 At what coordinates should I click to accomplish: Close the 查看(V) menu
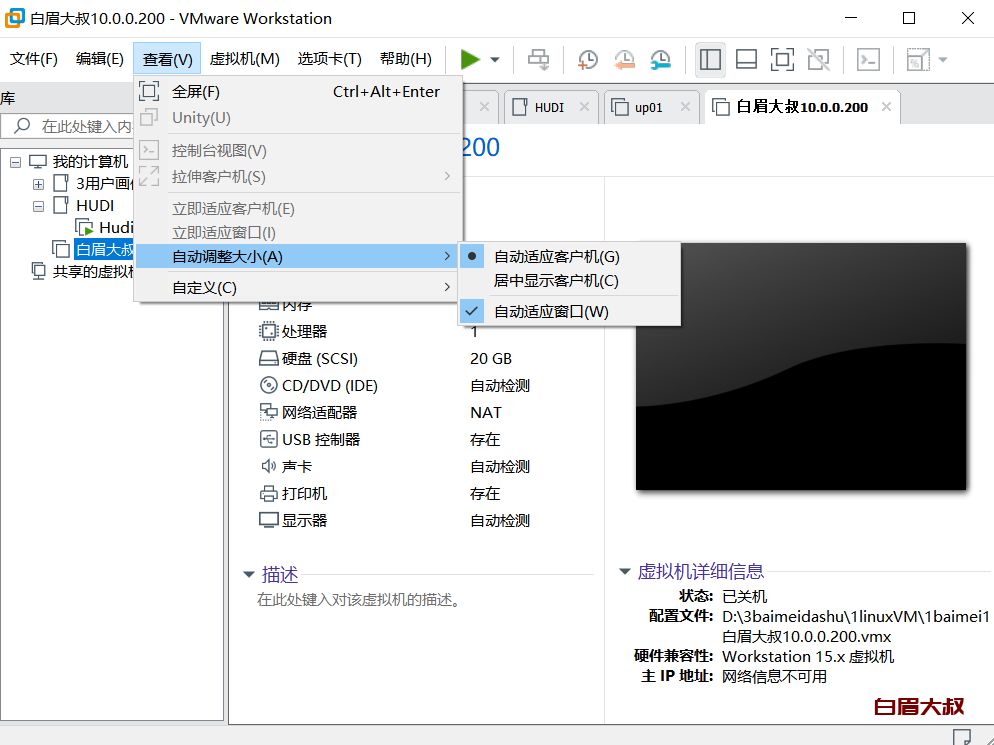pyautogui.click(x=167, y=59)
